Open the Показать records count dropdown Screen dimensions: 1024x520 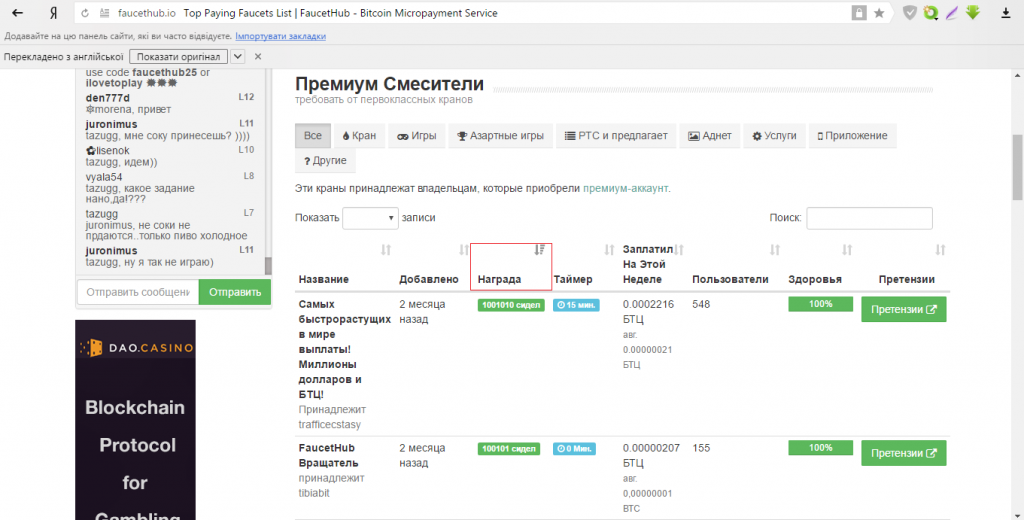(370, 218)
